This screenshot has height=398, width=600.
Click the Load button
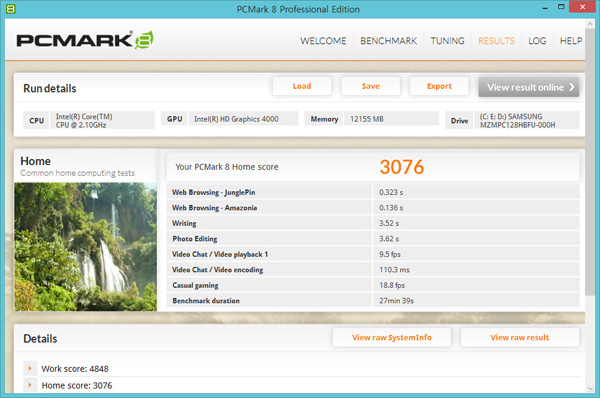pyautogui.click(x=302, y=86)
